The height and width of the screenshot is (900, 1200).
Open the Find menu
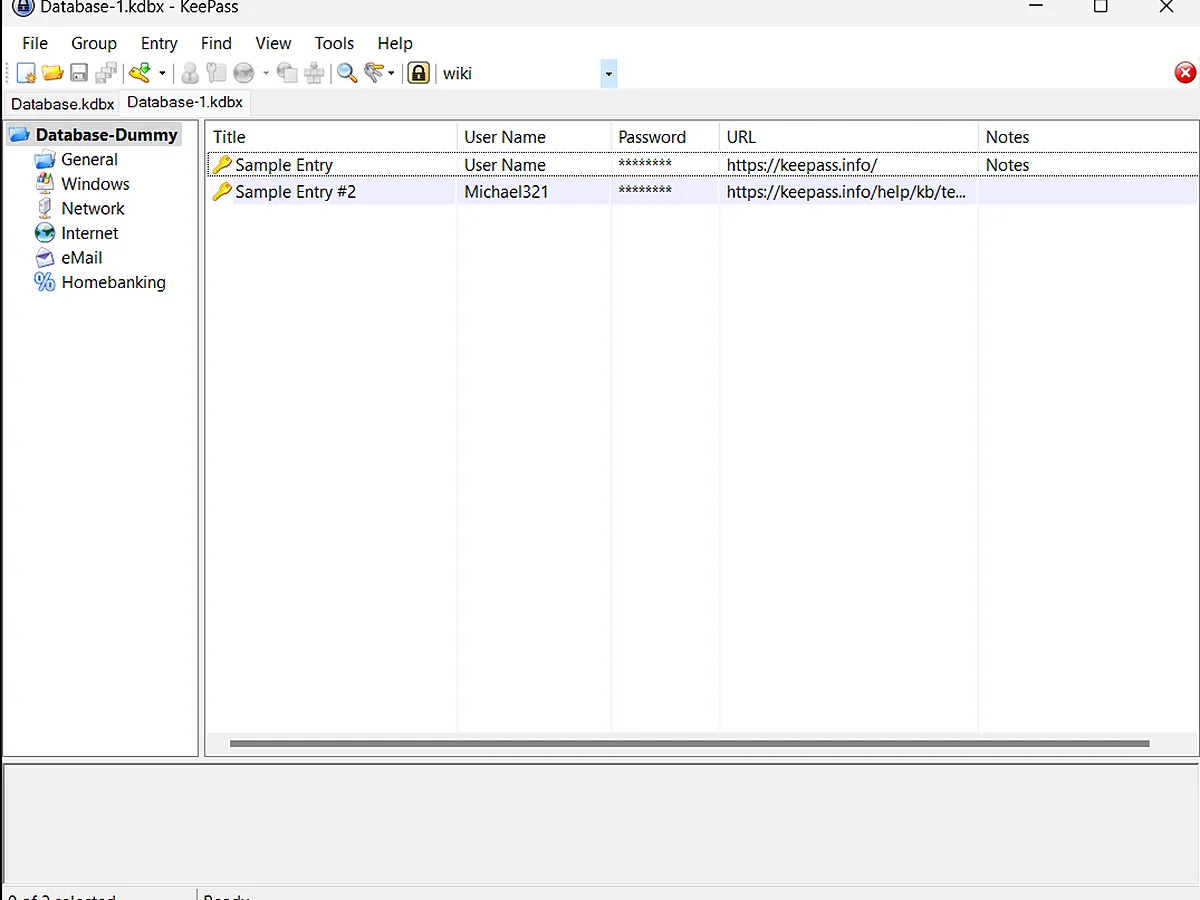pyautogui.click(x=216, y=43)
